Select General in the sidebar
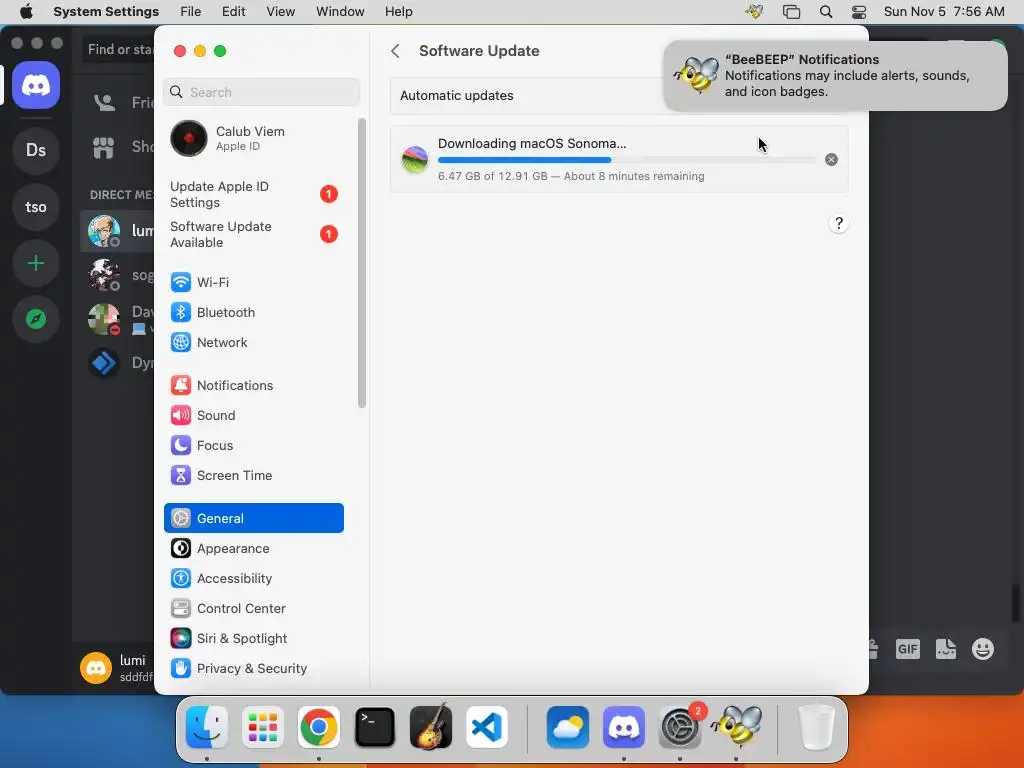This screenshot has width=1024, height=768. (253, 518)
